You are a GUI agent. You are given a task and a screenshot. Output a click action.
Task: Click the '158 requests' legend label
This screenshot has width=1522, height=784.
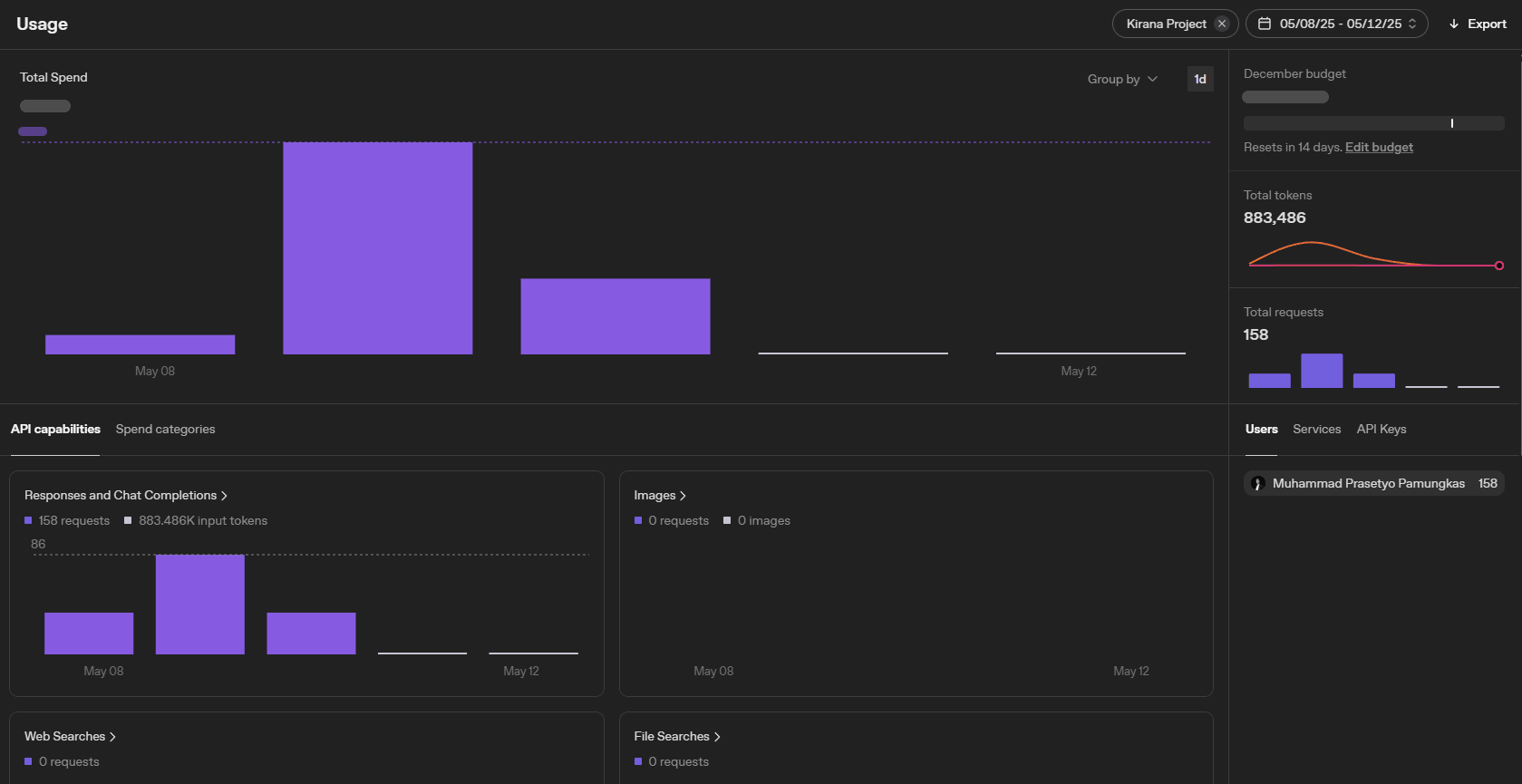tap(74, 520)
